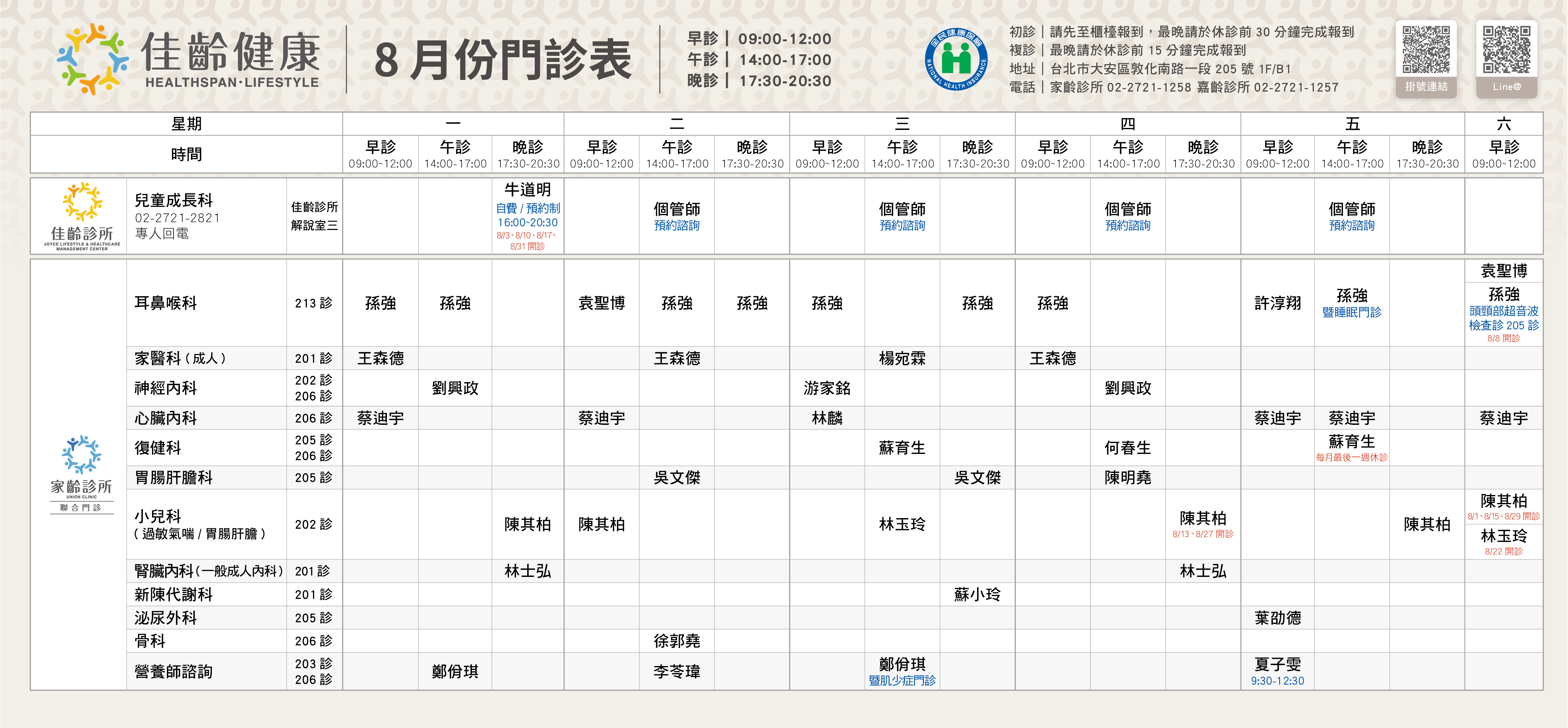Click the 牛道明 Monday evening cell
This screenshot has height=728, width=1568.
[528, 216]
